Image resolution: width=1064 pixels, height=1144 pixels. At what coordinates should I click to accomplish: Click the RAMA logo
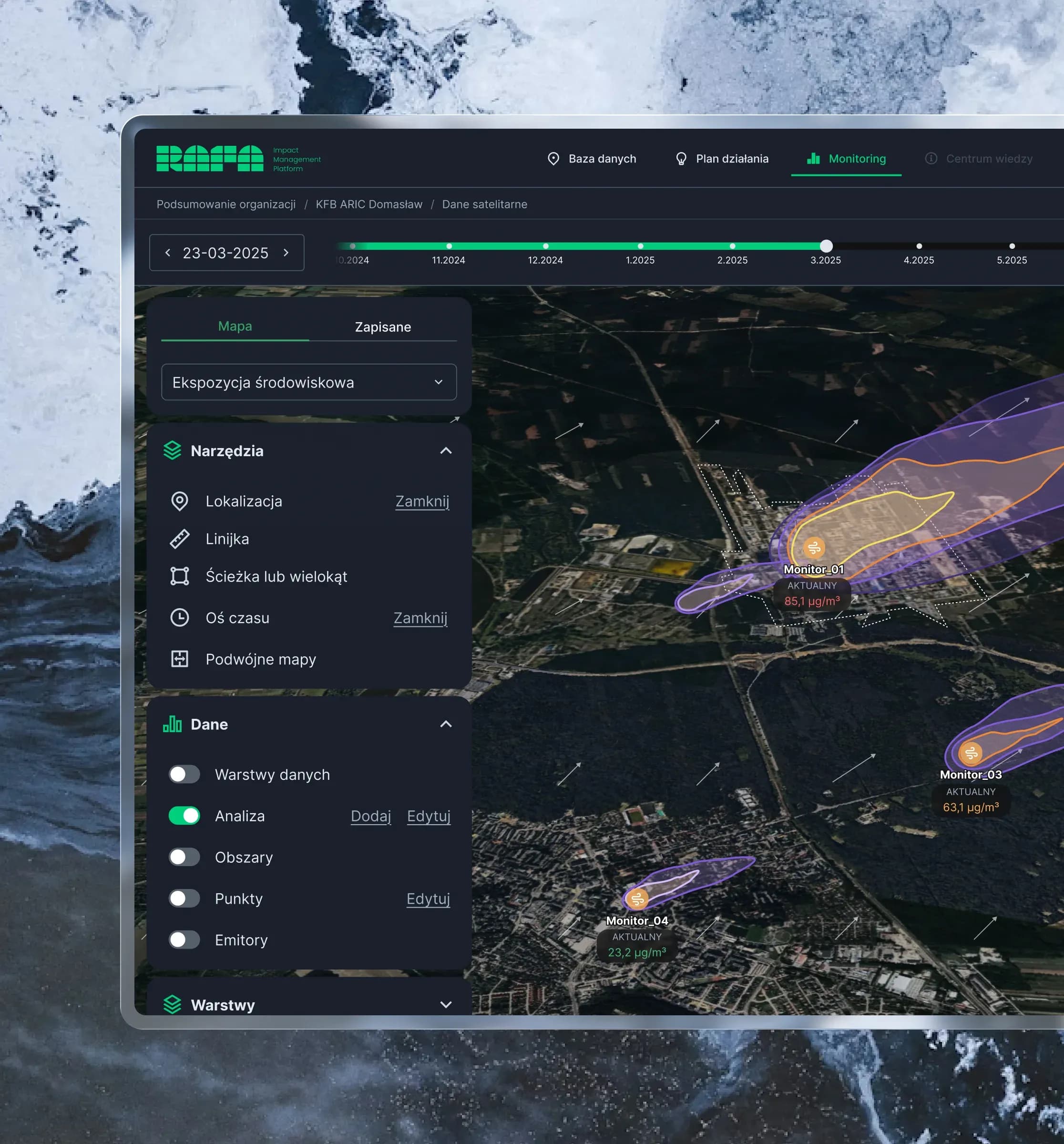209,159
